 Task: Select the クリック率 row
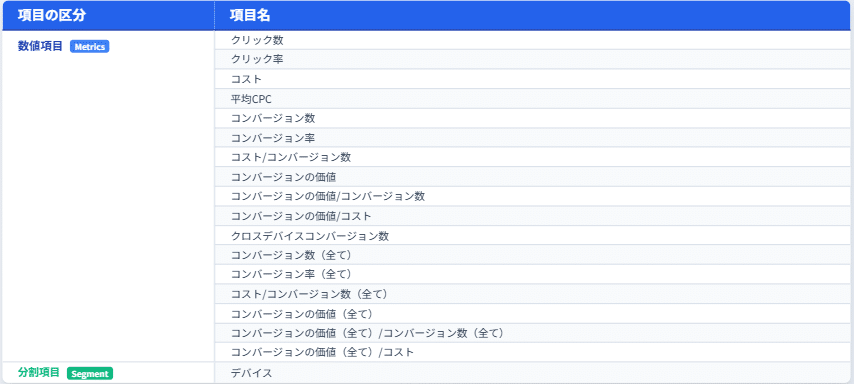click(x=532, y=59)
